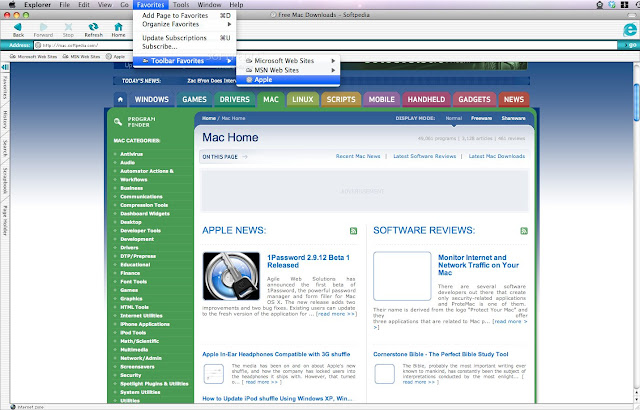
Task: Click the Software Reviews RSS feed icon
Action: pyautogui.click(x=524, y=231)
